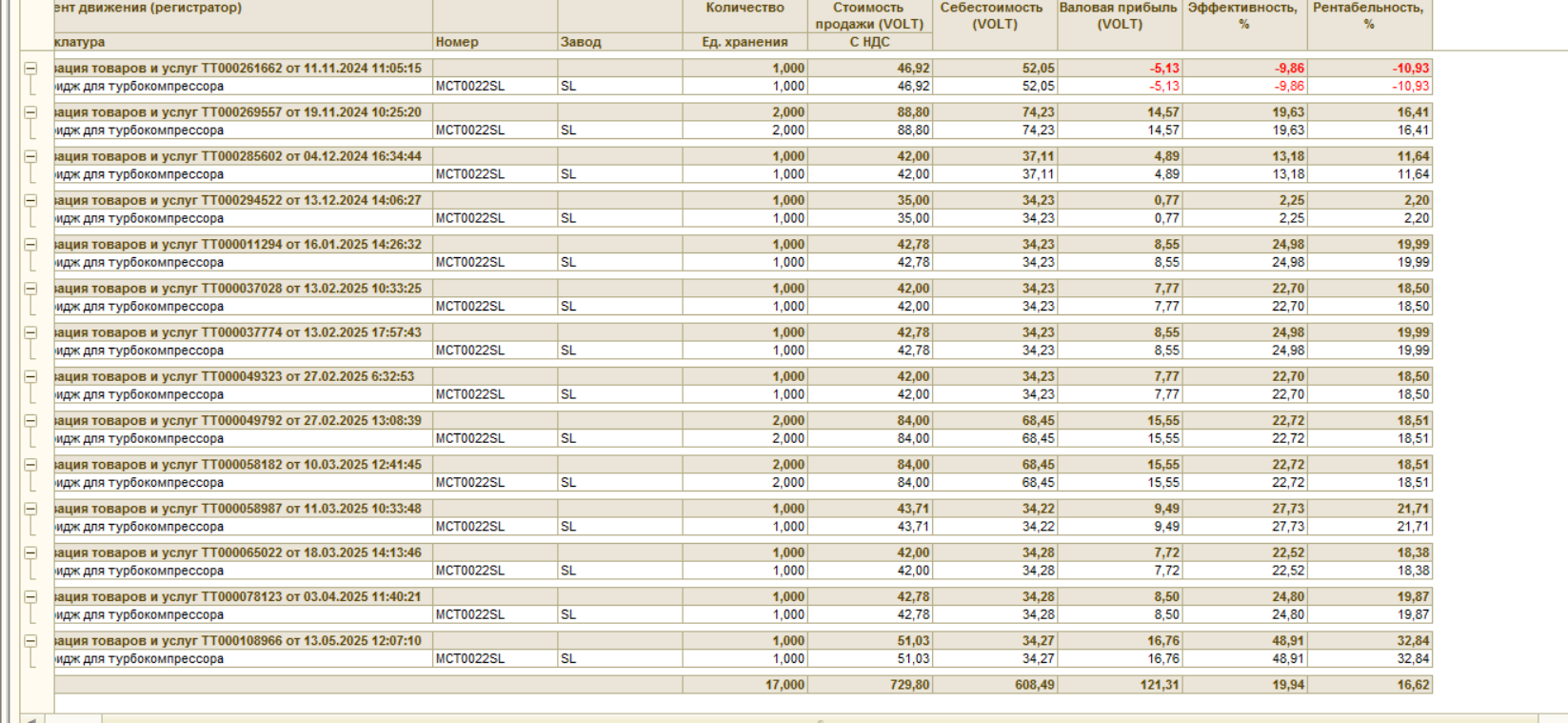This screenshot has width=1568, height=723.
Task: Select the Стоимость продажи (VOLT) header
Action: [870, 16]
